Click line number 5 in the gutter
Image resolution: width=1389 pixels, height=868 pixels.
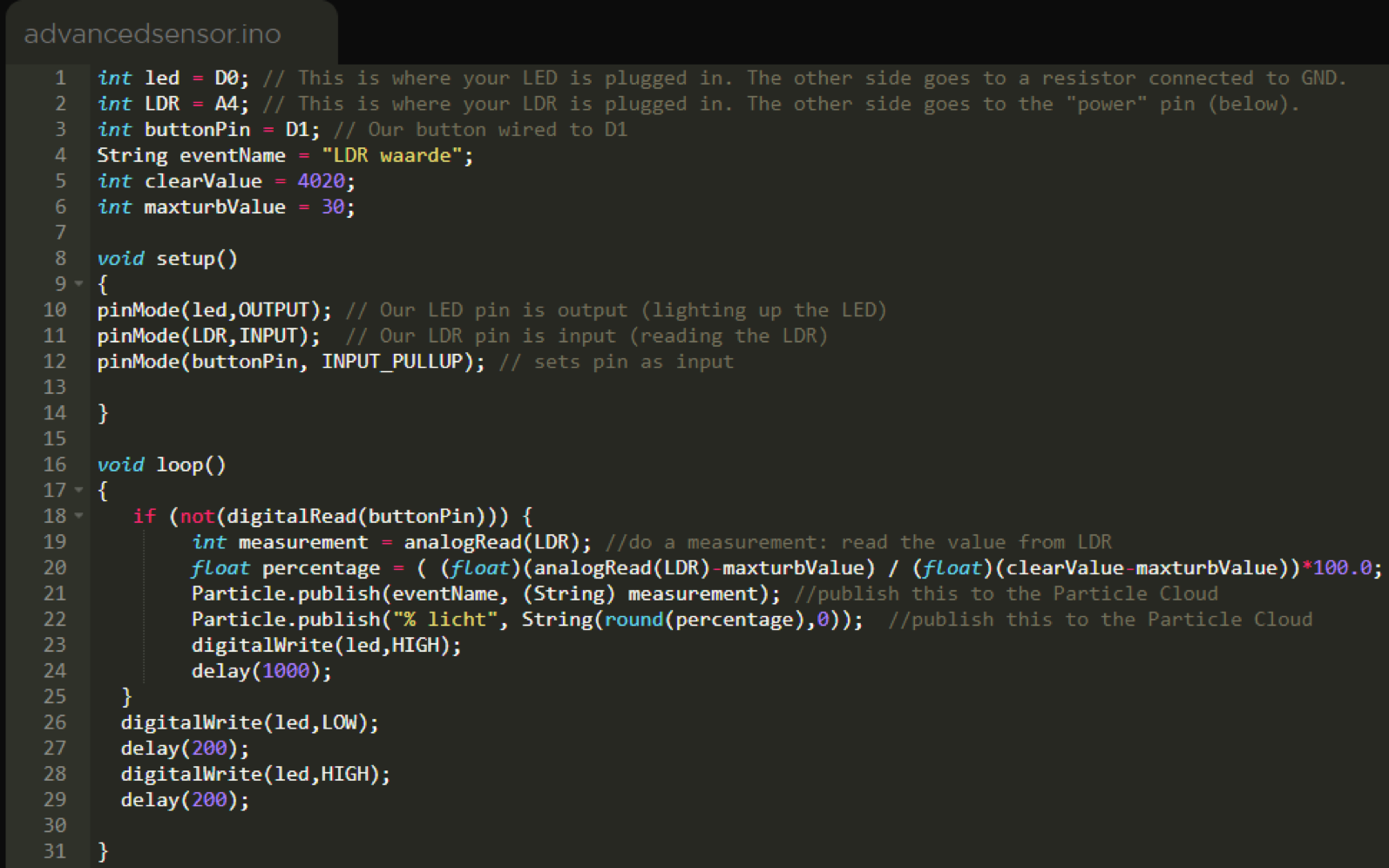tap(60, 181)
